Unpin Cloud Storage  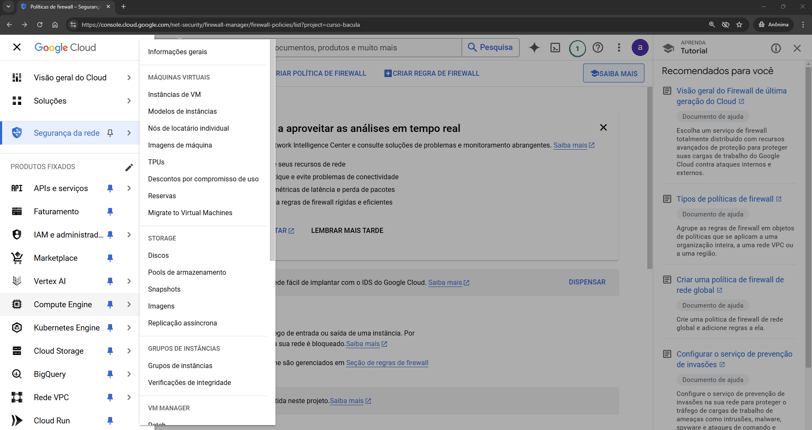click(x=110, y=351)
